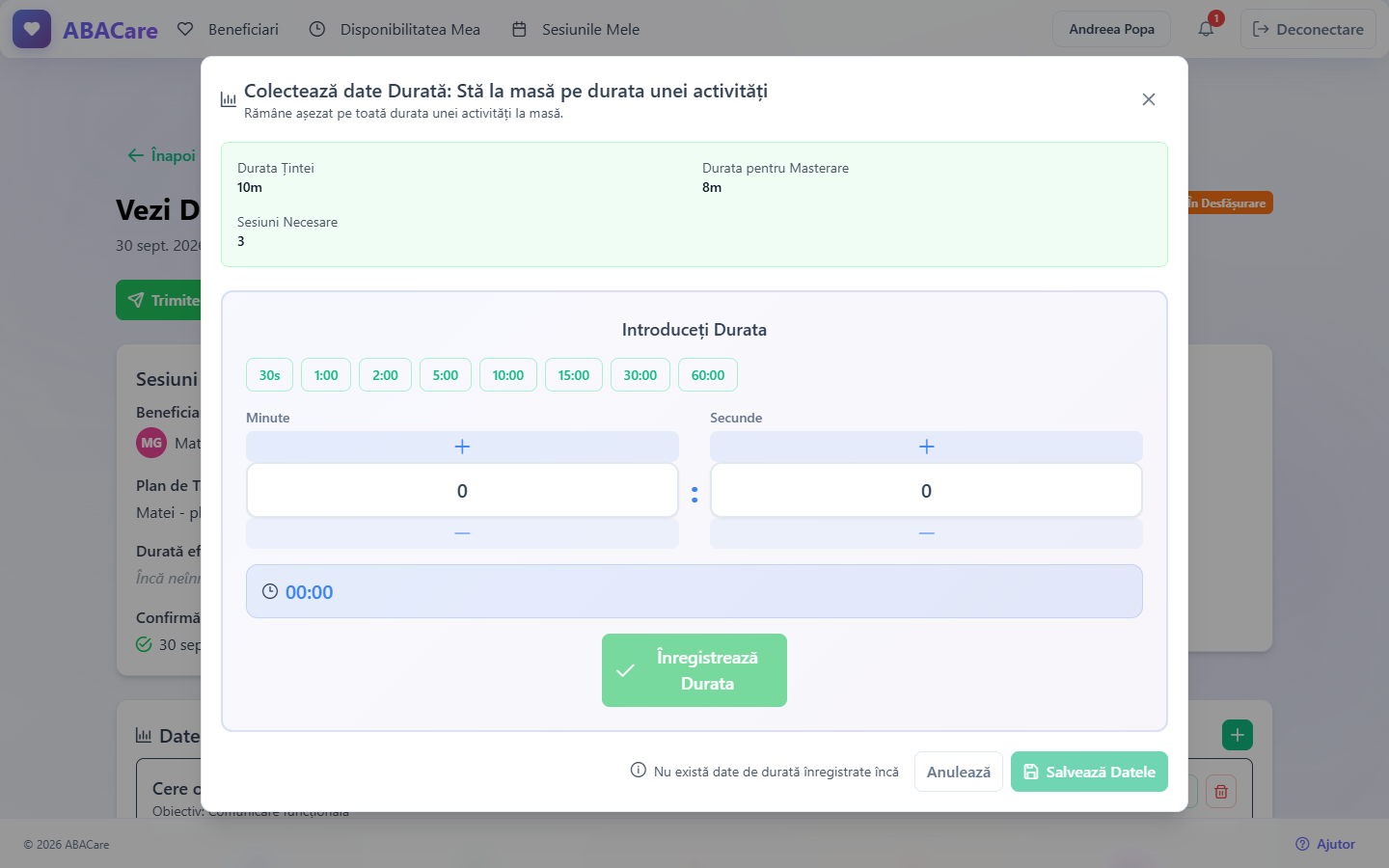Open the Beneficiari menu item

click(x=228, y=29)
